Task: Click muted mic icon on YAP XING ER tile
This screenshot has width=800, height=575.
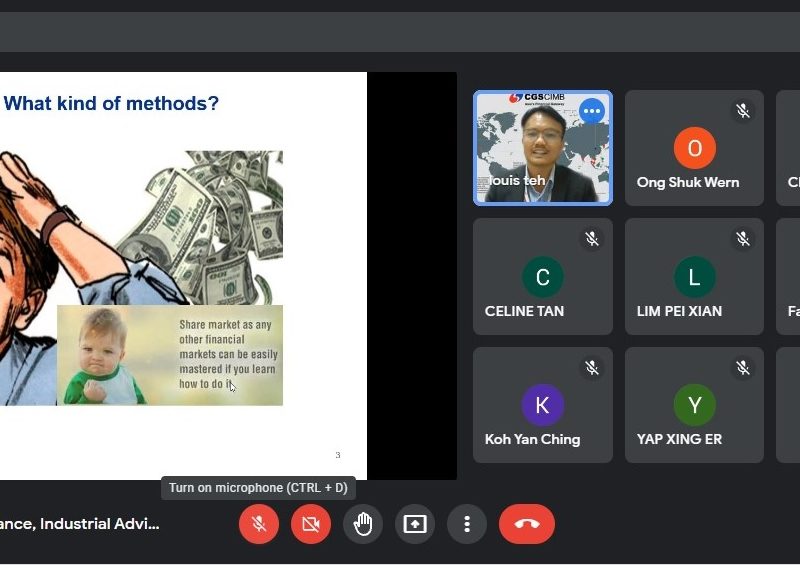Action: [x=743, y=367]
